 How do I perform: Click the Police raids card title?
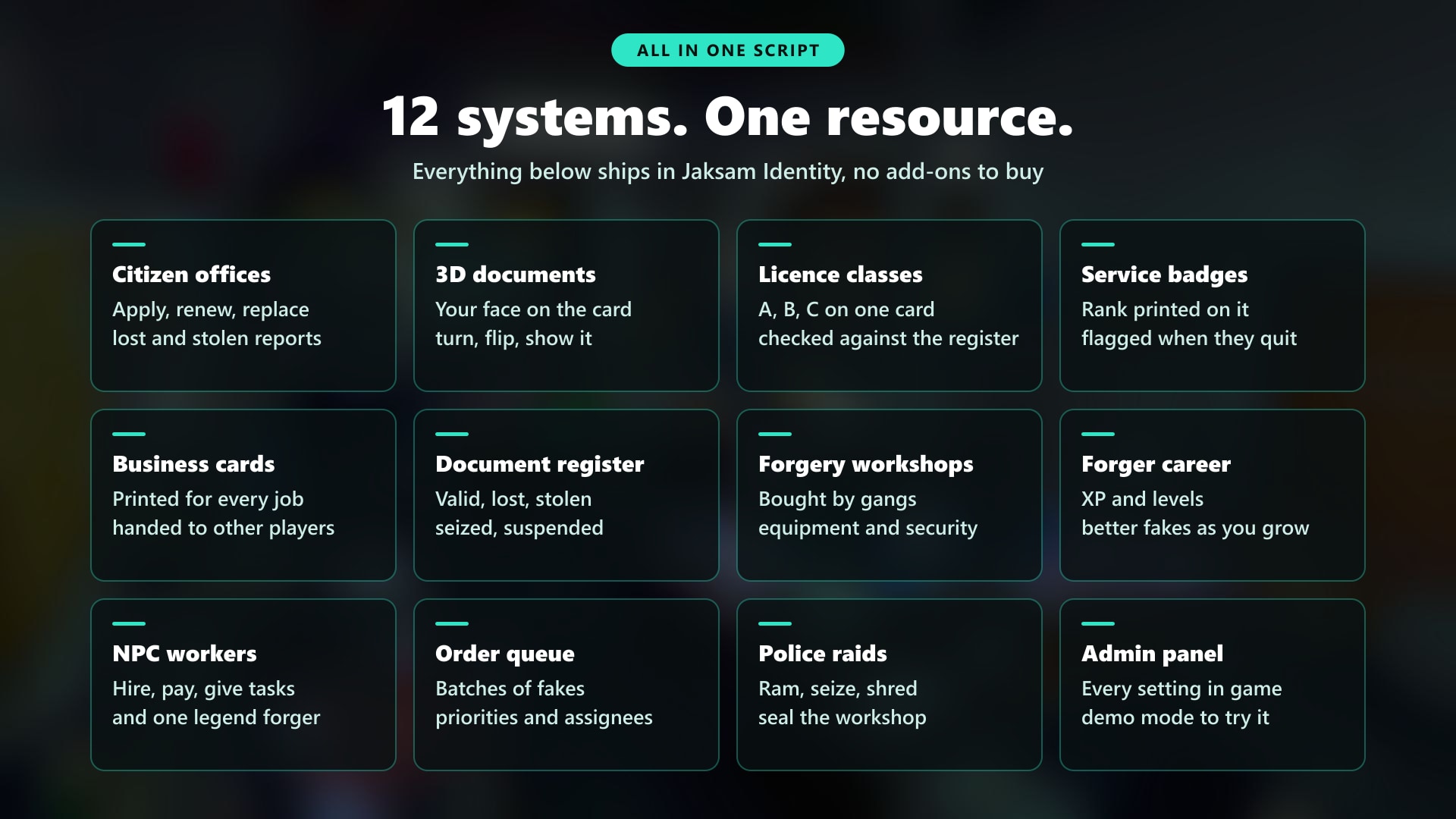pyautogui.click(x=822, y=654)
